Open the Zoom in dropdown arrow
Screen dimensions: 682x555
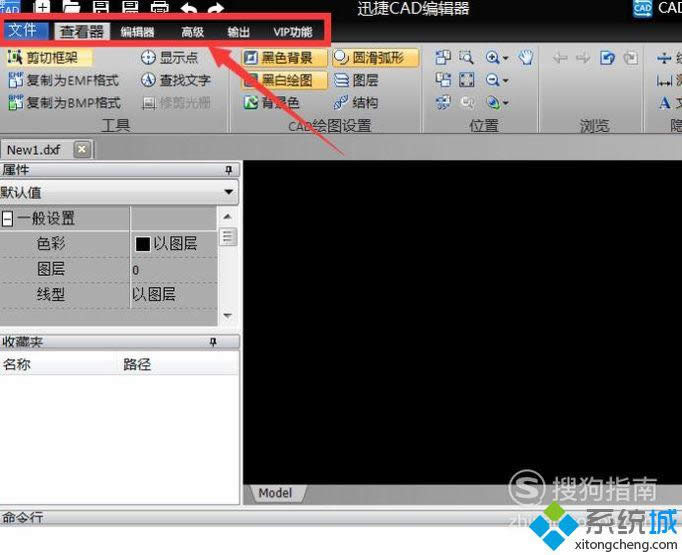[x=505, y=58]
